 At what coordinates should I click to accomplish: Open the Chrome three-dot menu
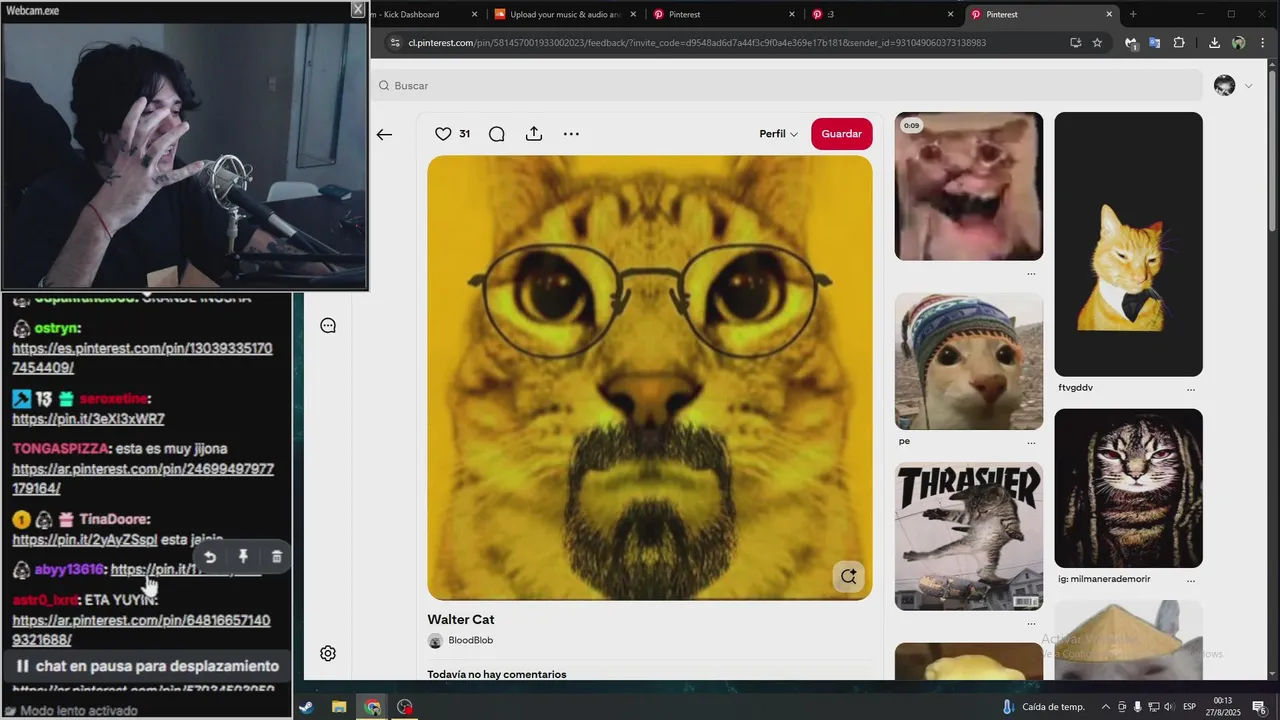coord(1261,43)
